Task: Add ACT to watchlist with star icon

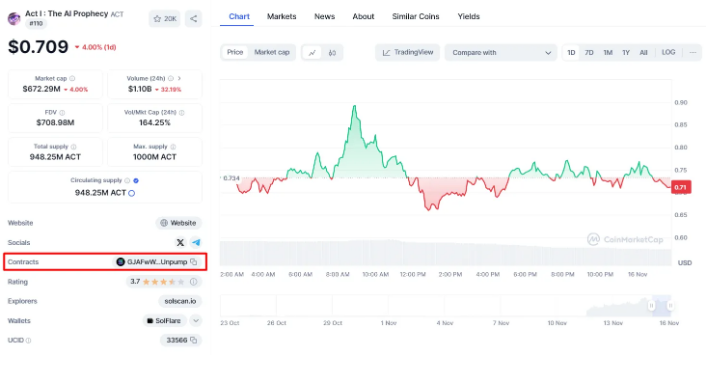Action: pyautogui.click(x=164, y=19)
